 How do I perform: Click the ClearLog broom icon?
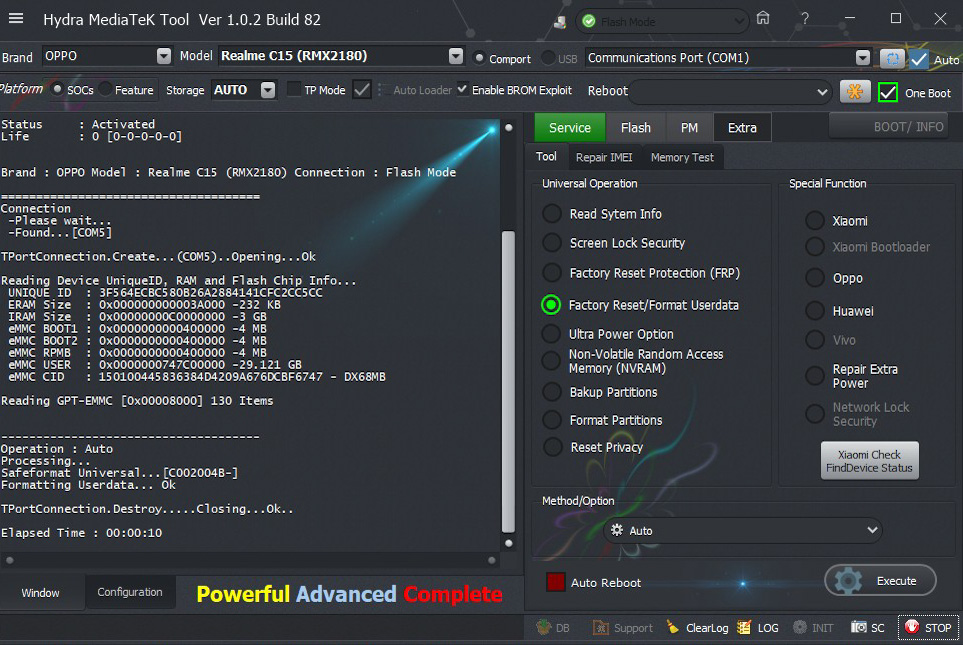pos(675,627)
